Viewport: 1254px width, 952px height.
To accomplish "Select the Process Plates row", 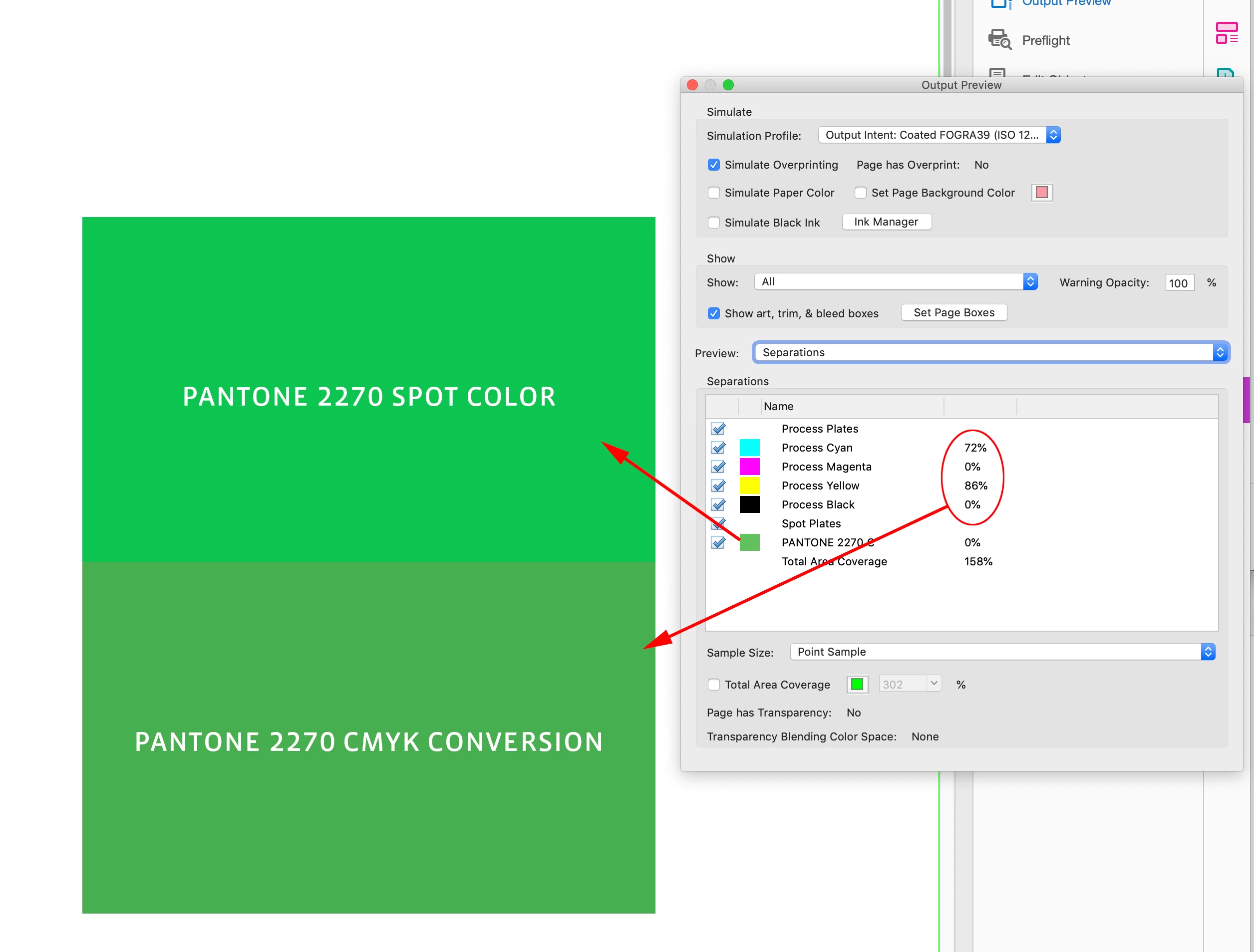I will (819, 429).
